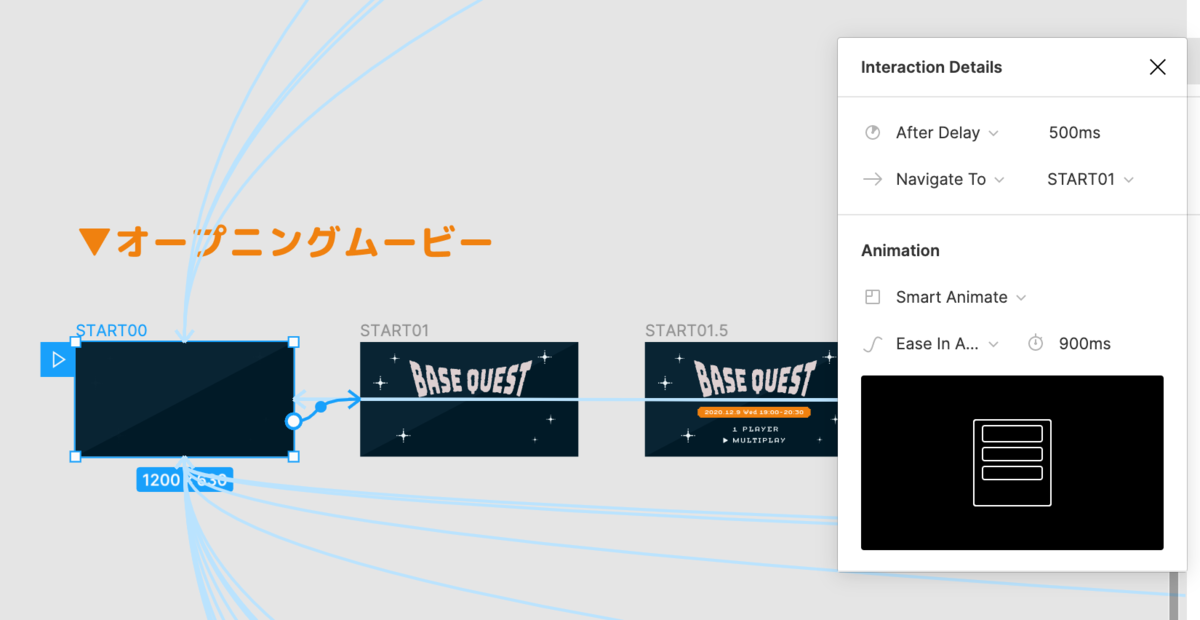Click the orange オープニングムービー heading text
1200x620 pixels.
tap(286, 242)
